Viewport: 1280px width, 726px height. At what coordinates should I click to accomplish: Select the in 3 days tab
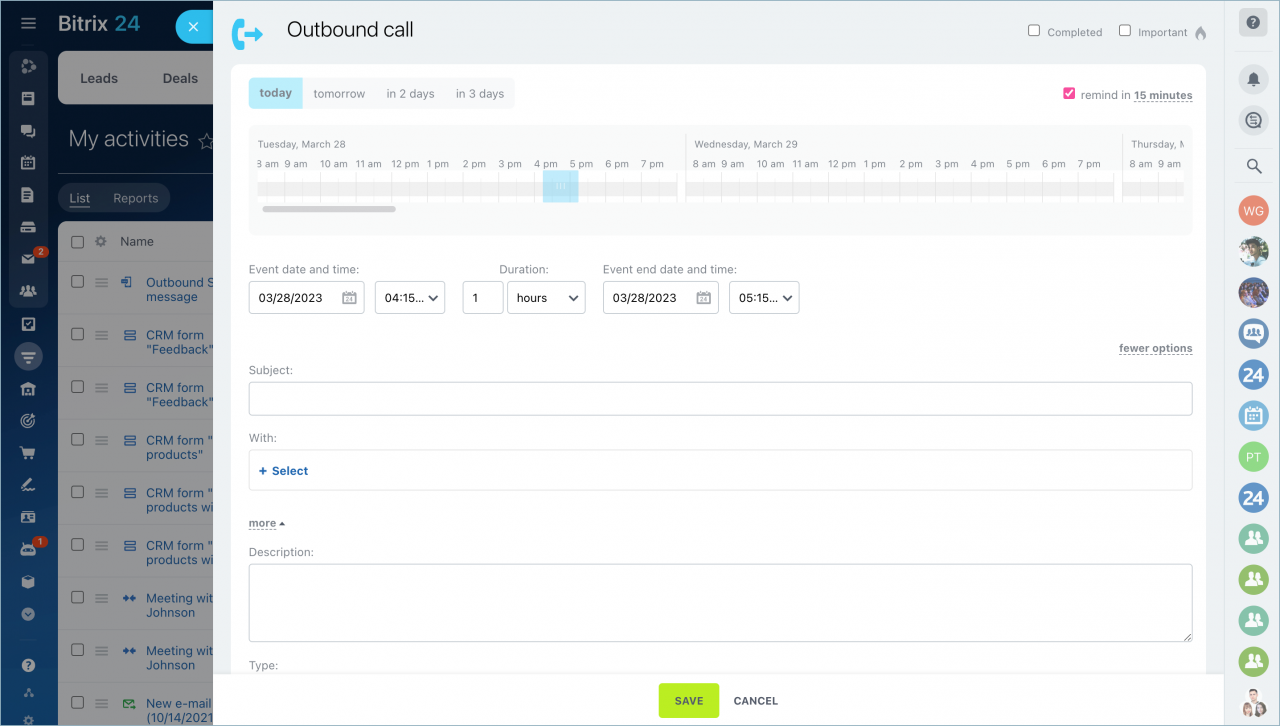tap(480, 93)
